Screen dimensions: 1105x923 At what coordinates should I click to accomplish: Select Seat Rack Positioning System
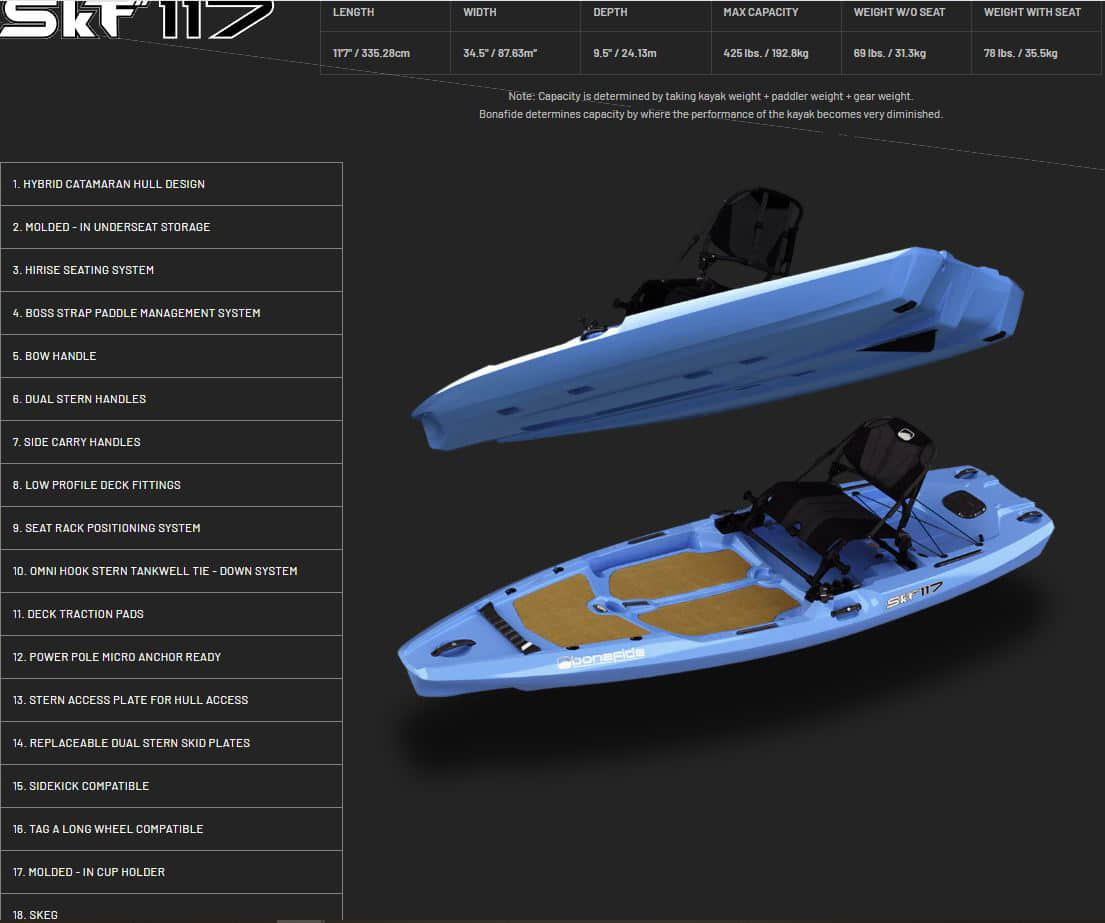171,528
